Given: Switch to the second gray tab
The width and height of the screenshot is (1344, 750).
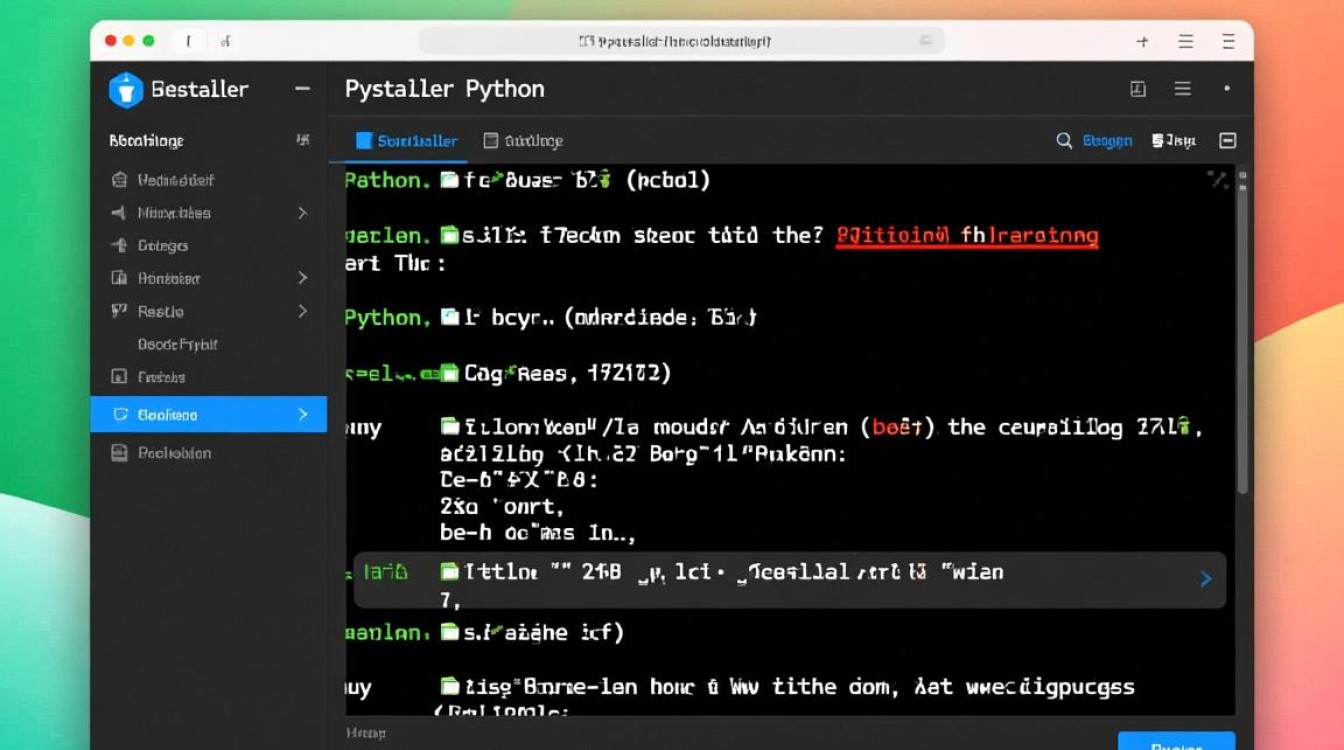Looking at the screenshot, I should click(x=523, y=141).
